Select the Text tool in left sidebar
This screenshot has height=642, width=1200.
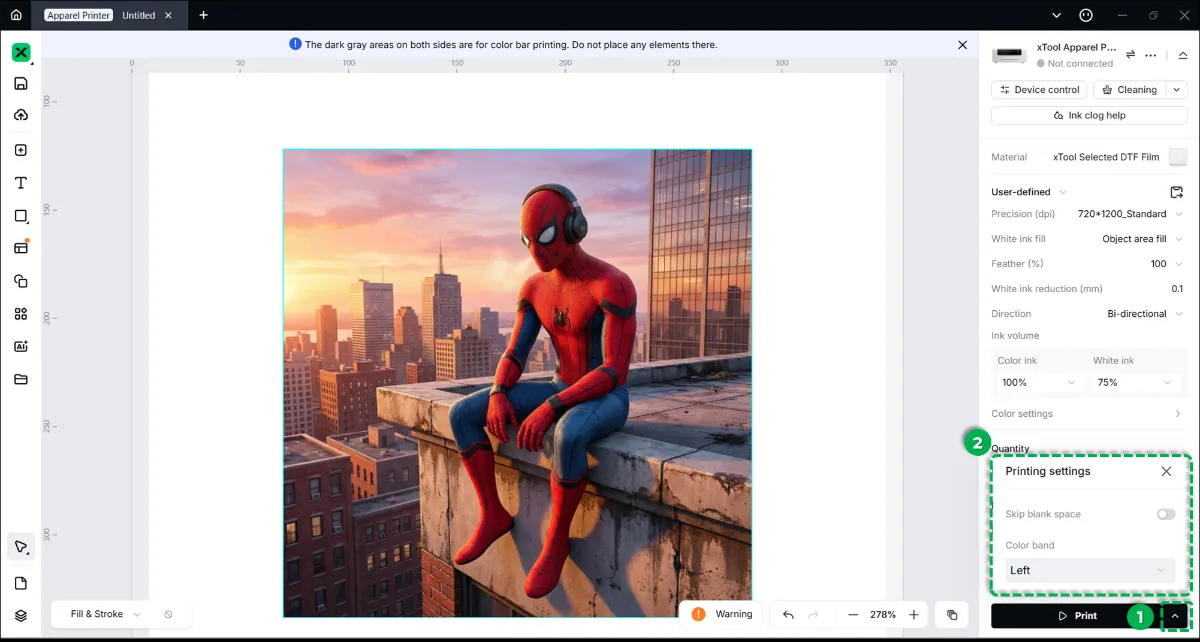coord(20,183)
